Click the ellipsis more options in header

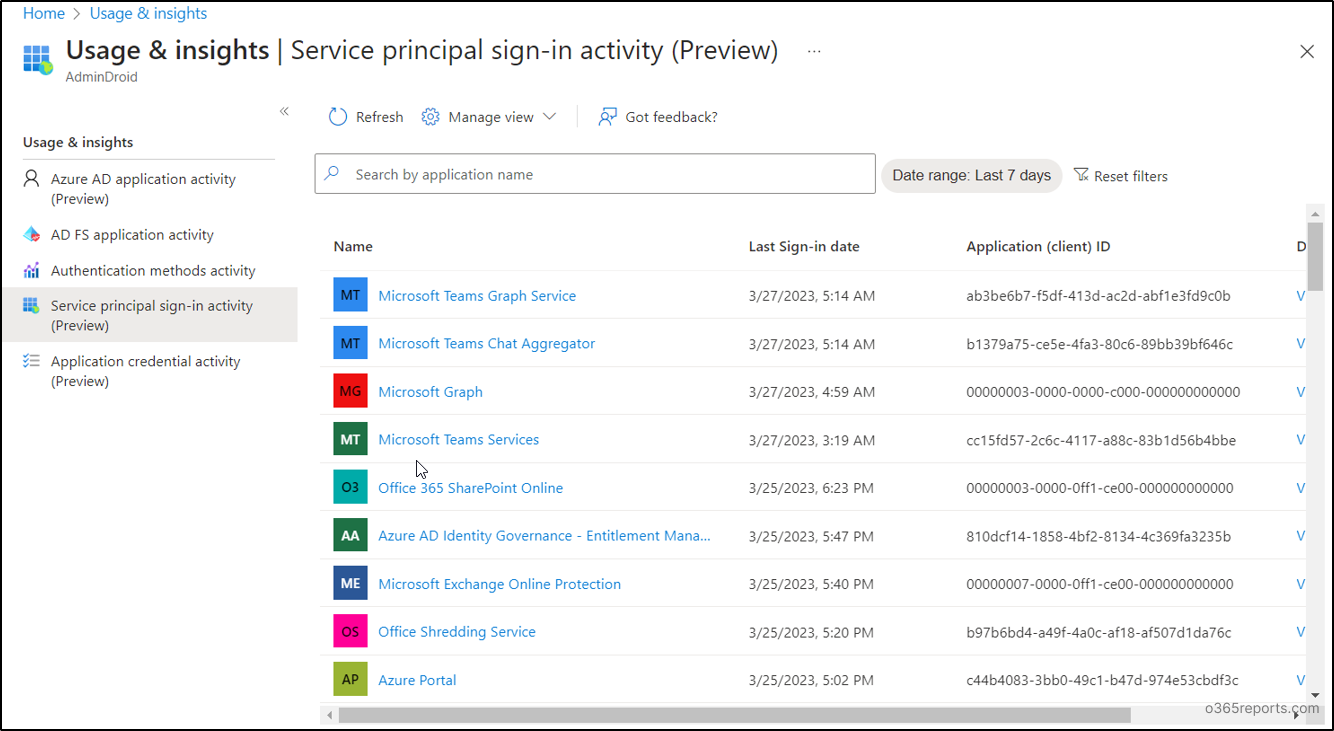click(814, 51)
